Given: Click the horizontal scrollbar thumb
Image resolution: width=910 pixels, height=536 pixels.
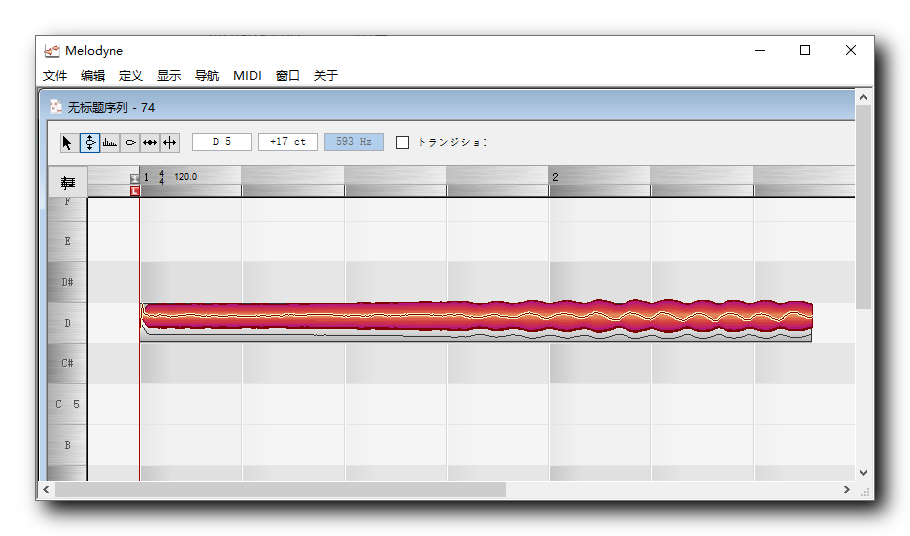Looking at the screenshot, I should (280, 490).
